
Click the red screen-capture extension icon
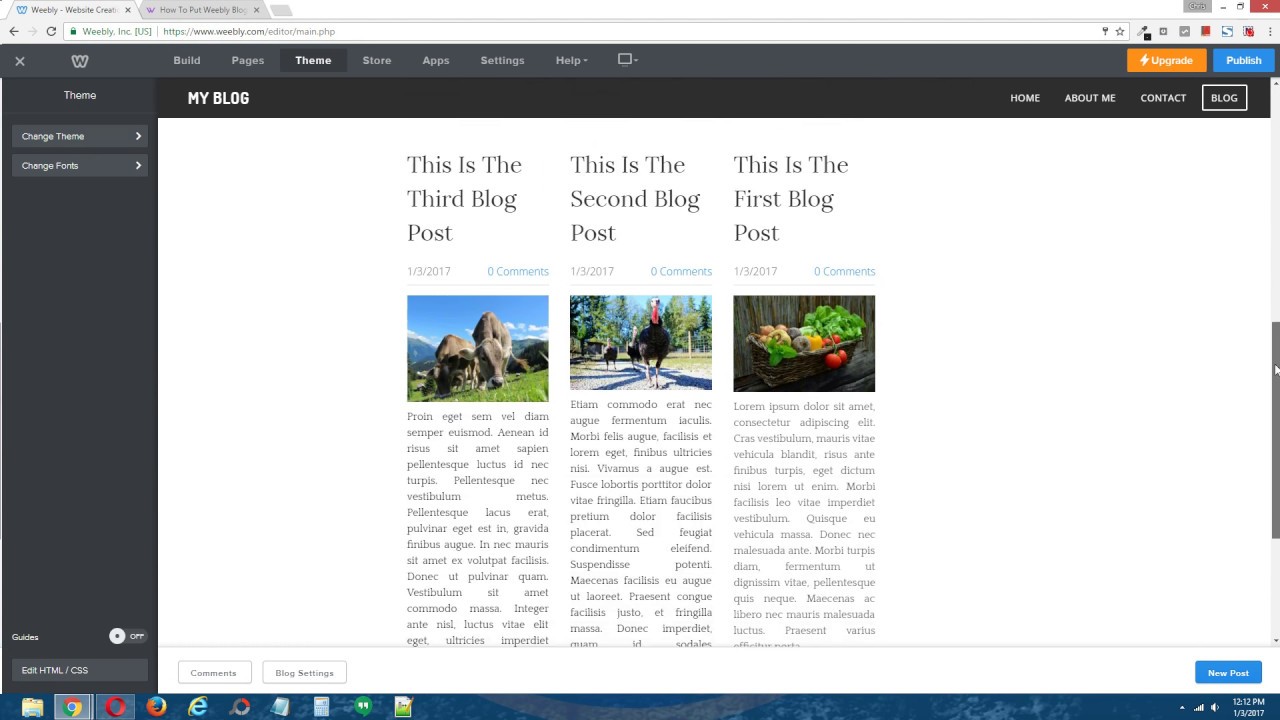click(1248, 31)
